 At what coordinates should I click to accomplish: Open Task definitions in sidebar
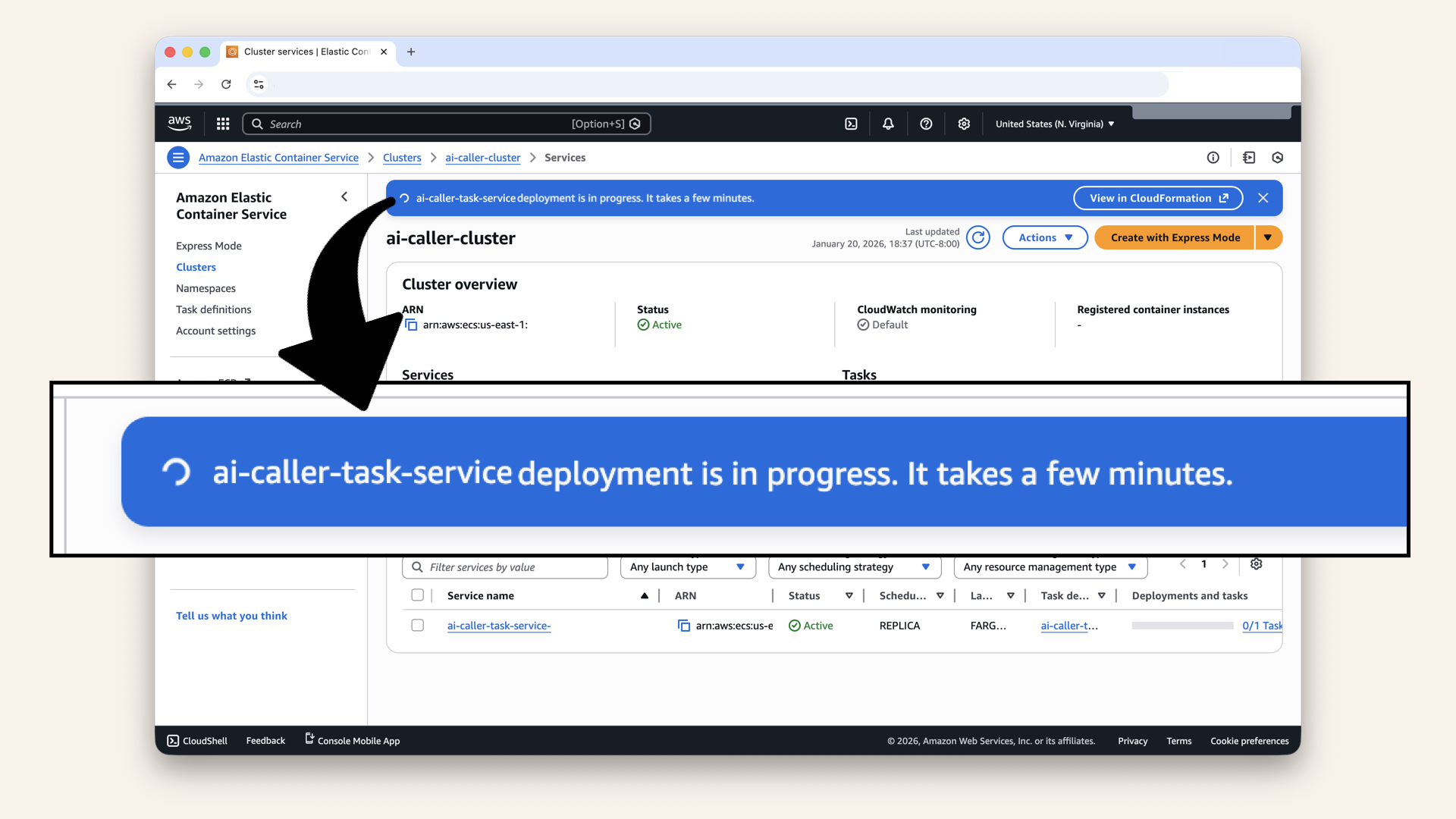[213, 309]
